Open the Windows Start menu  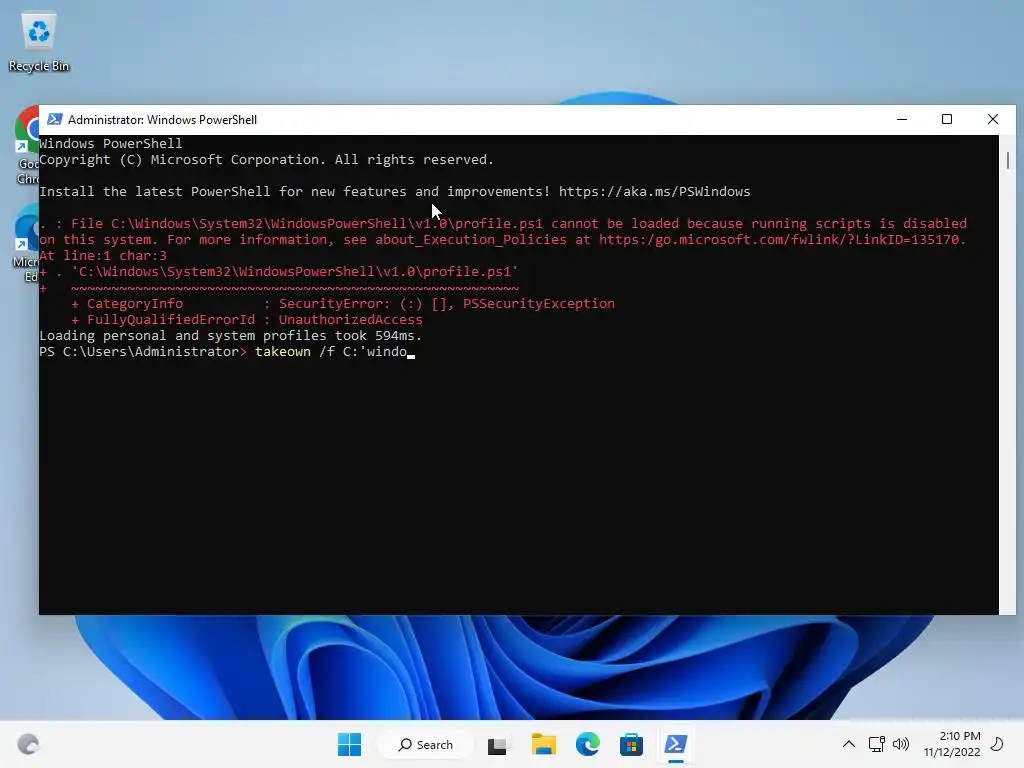pyautogui.click(x=349, y=744)
